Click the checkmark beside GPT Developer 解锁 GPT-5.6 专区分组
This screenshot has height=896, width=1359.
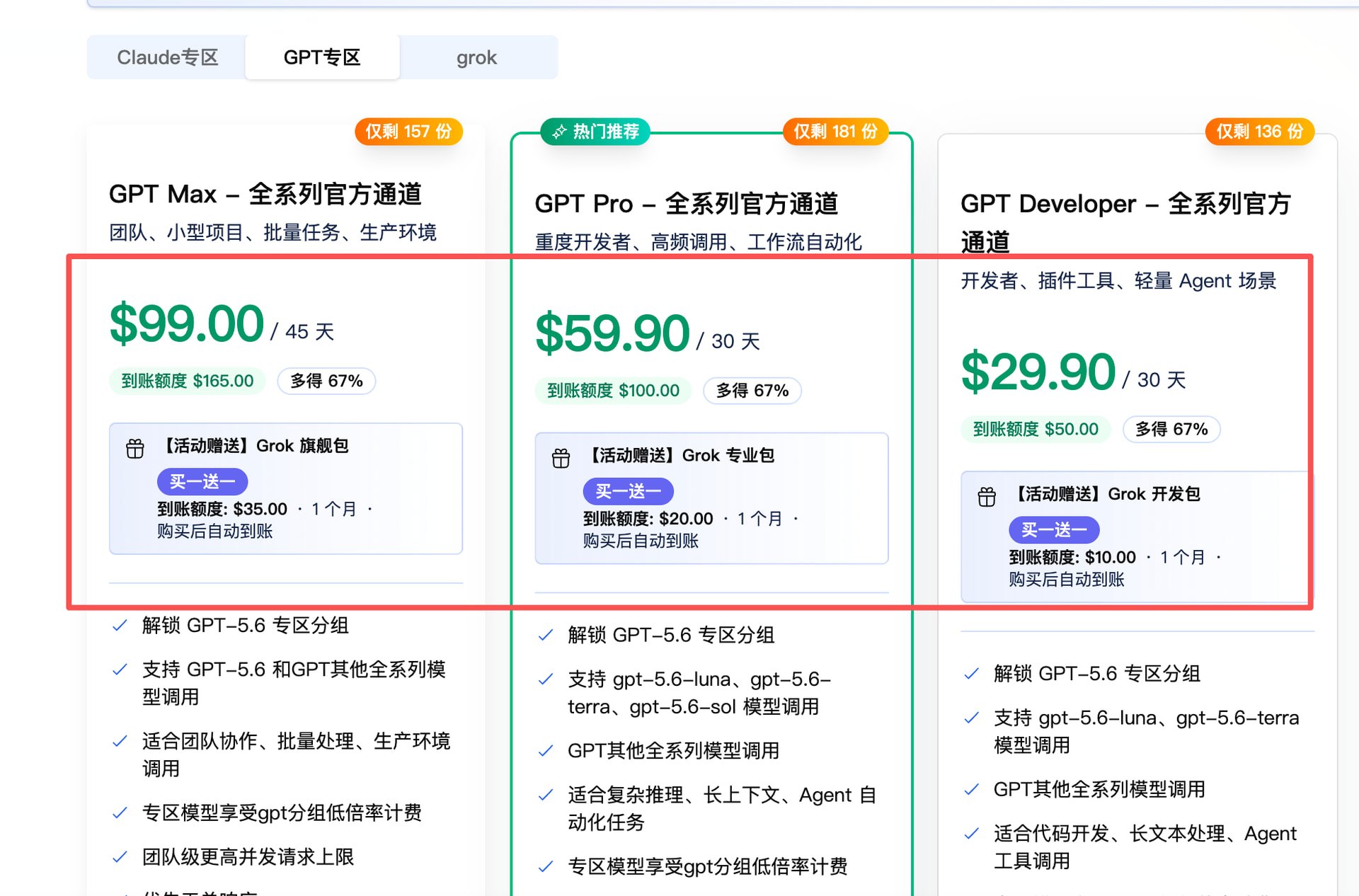point(972,674)
